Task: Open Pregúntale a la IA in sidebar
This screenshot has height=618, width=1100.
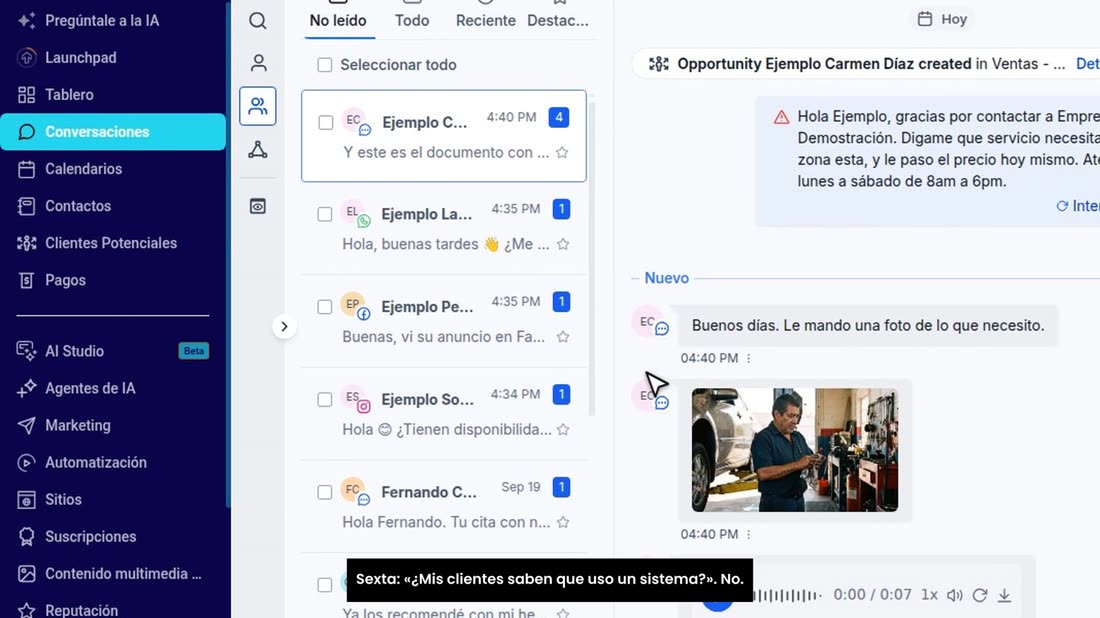Action: (102, 20)
